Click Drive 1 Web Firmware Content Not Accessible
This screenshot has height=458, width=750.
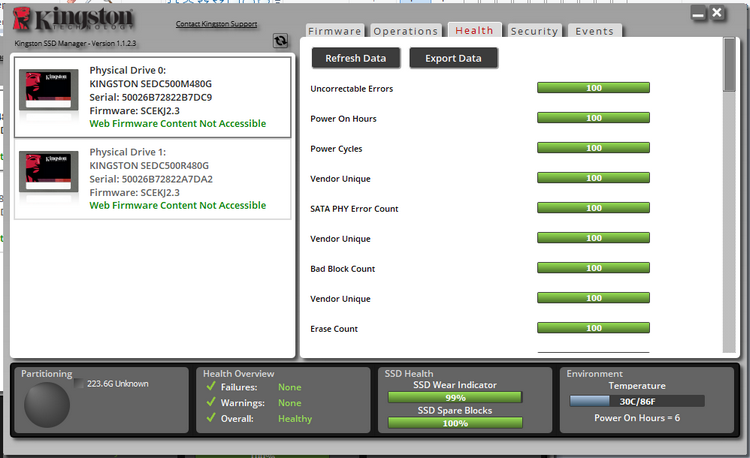click(177, 205)
